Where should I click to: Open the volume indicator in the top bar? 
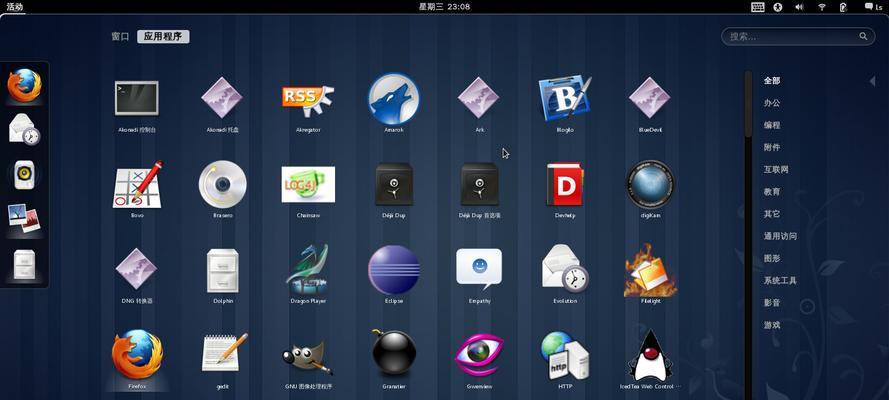(799, 7)
